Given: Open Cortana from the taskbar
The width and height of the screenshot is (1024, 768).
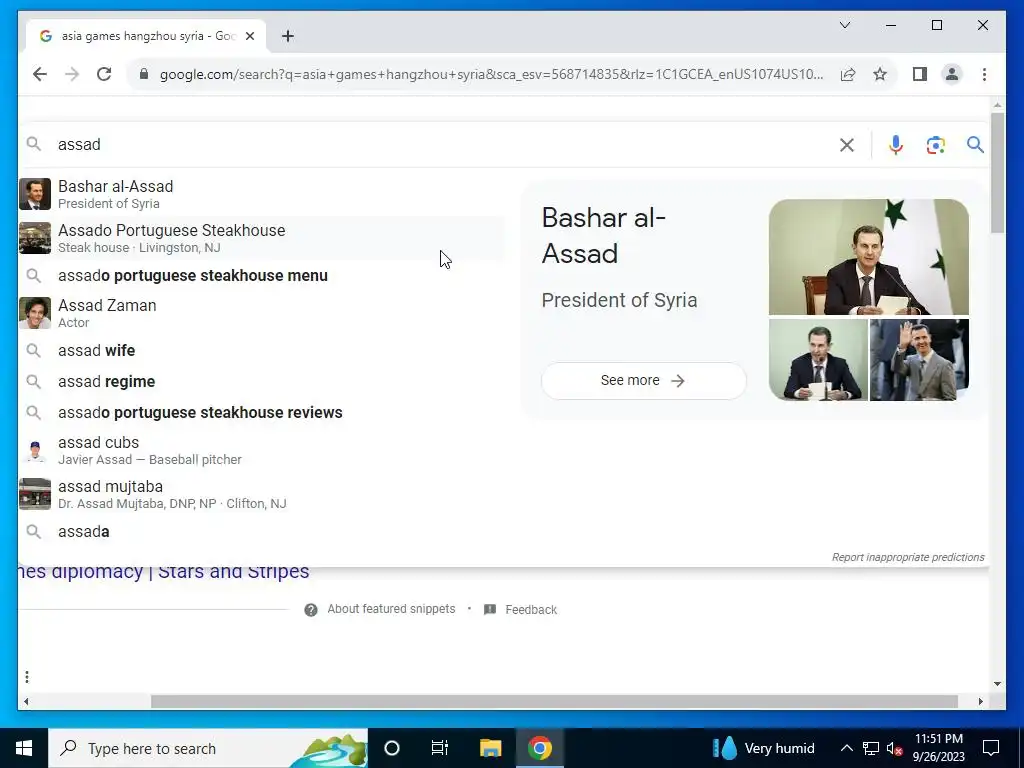Looking at the screenshot, I should 392,748.
